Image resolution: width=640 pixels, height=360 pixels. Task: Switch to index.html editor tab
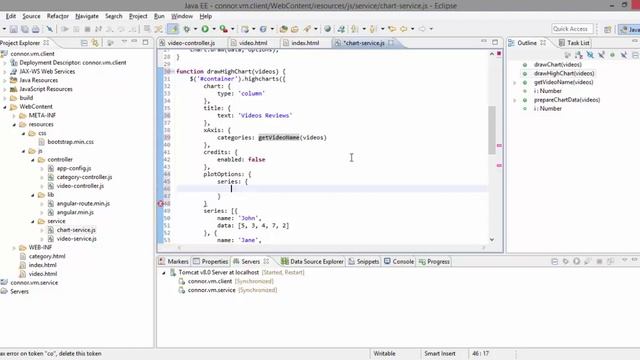coord(305,43)
